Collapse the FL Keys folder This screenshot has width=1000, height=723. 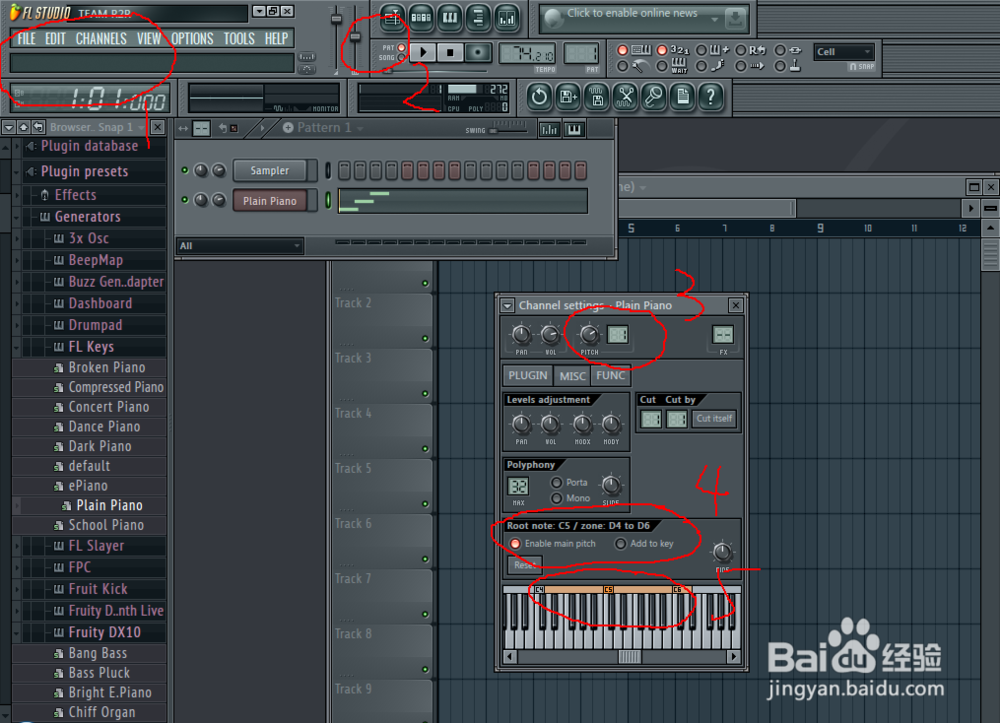pyautogui.click(x=17, y=347)
